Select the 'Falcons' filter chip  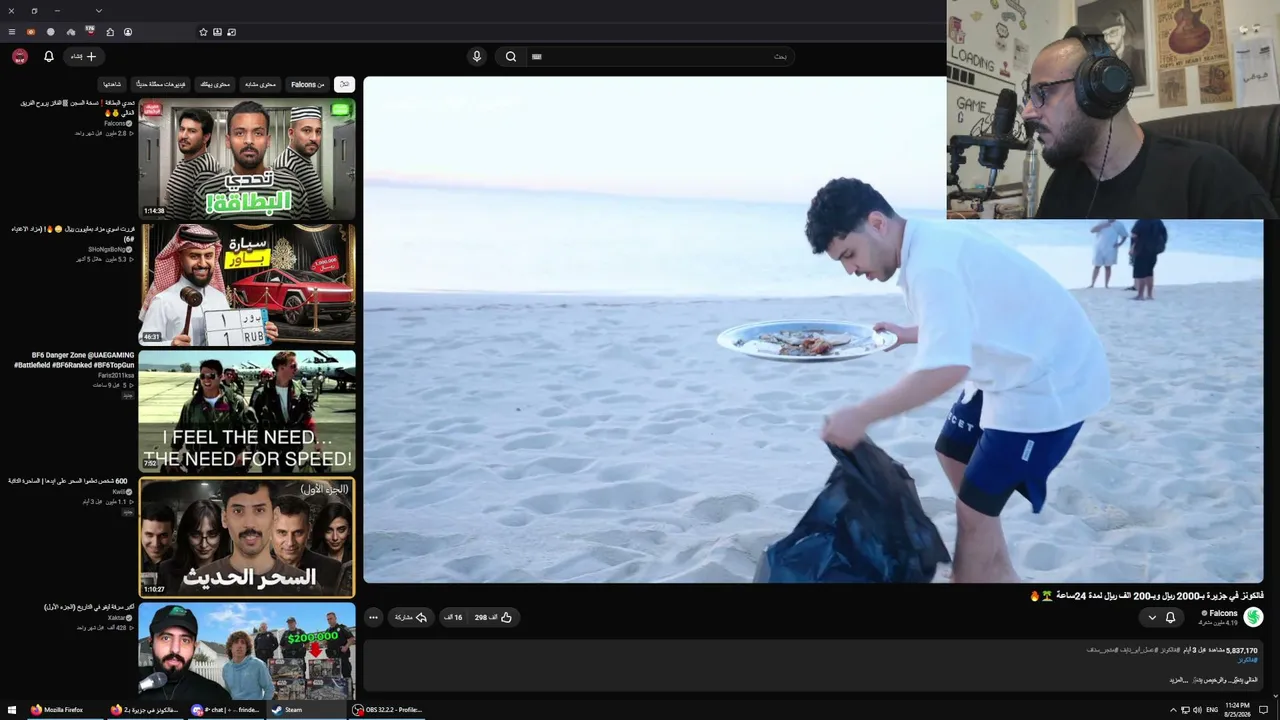[x=308, y=85]
